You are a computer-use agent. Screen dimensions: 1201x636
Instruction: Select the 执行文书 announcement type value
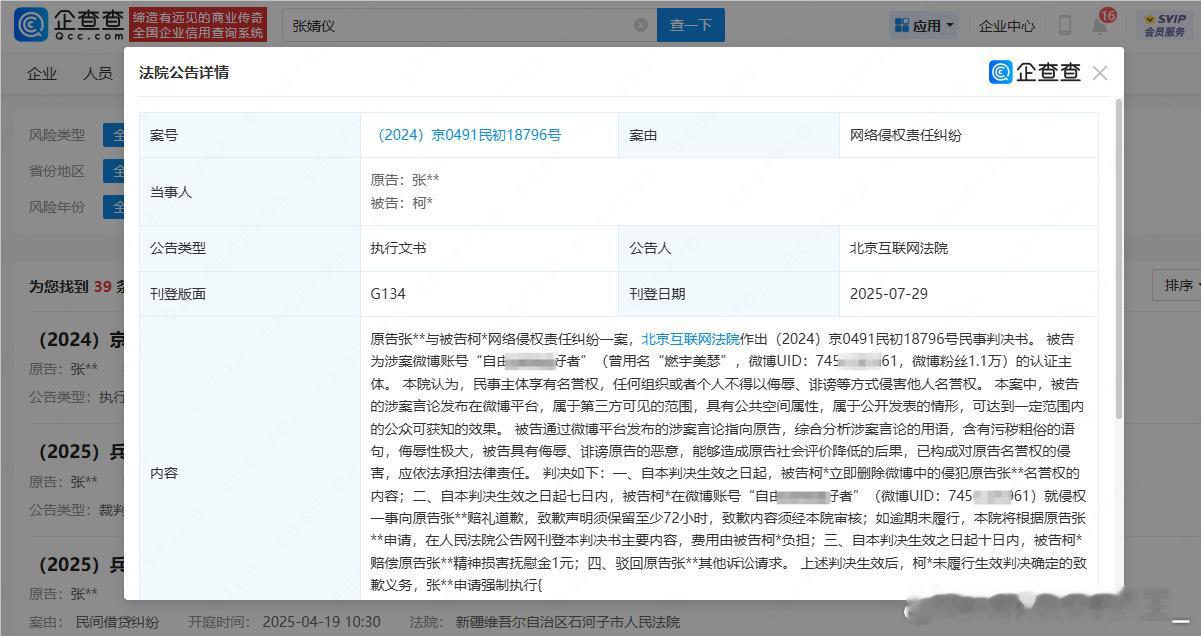(398, 248)
